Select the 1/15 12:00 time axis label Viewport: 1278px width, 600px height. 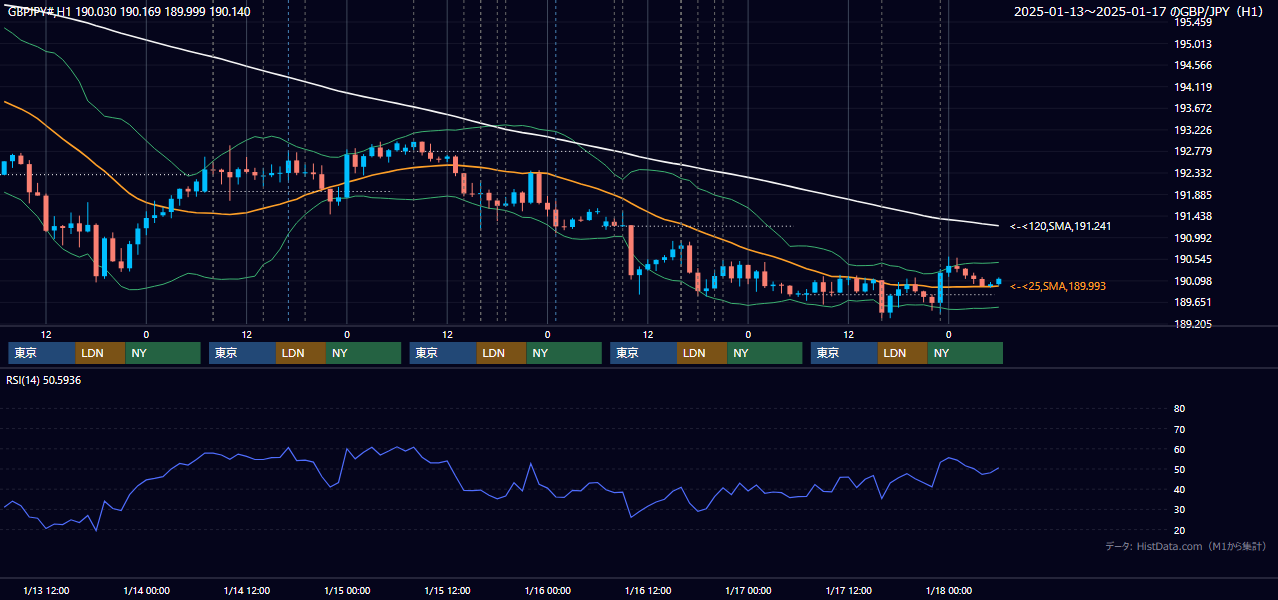click(447, 590)
